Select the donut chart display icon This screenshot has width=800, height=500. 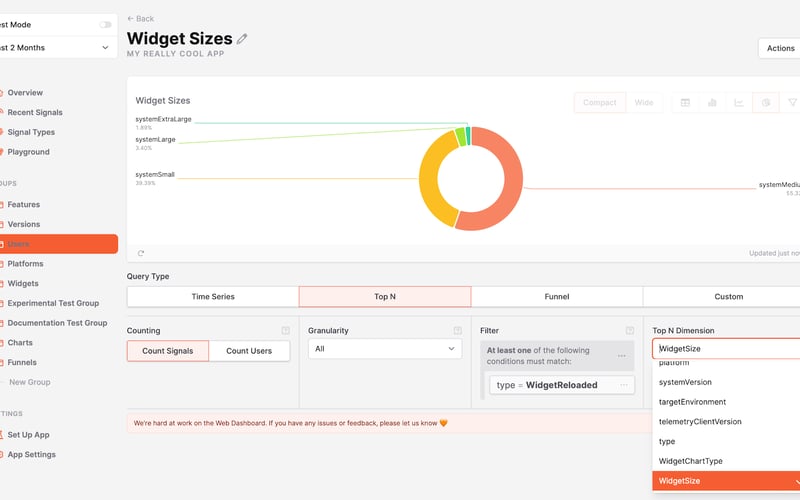click(766, 103)
